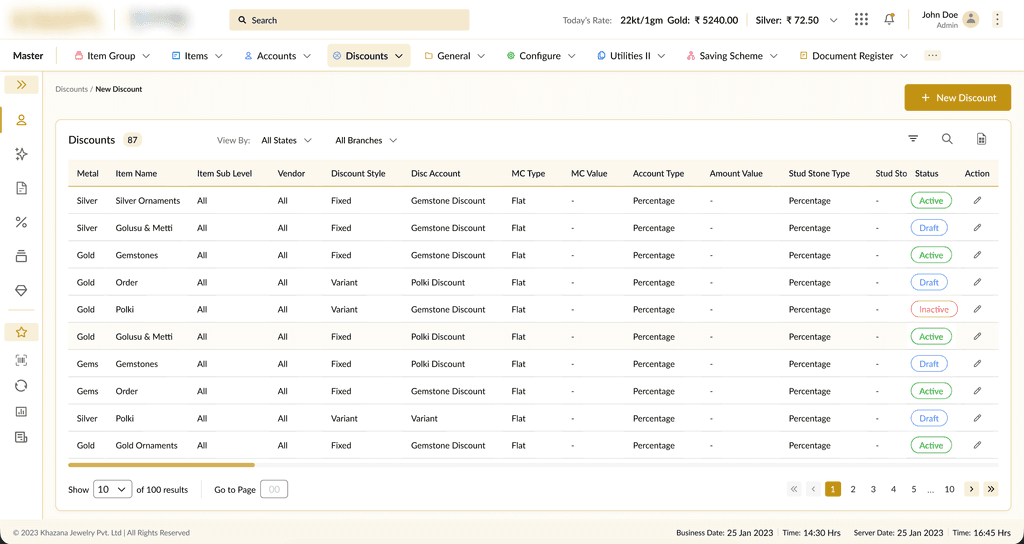Image resolution: width=1024 pixels, height=544 pixels.
Task: Click the table search magnifier icon
Action: [x=947, y=138]
